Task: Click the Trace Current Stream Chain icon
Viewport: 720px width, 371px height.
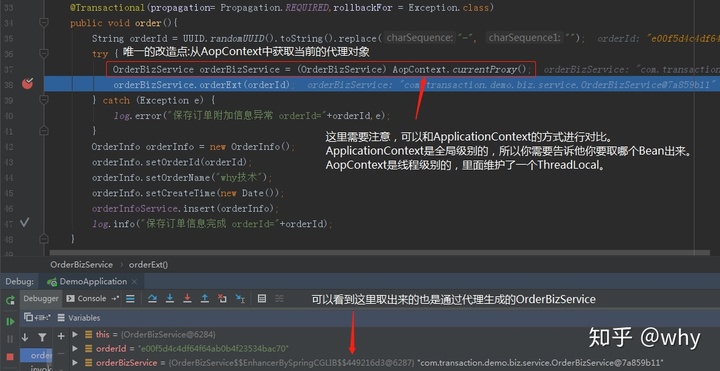Action: (x=279, y=299)
